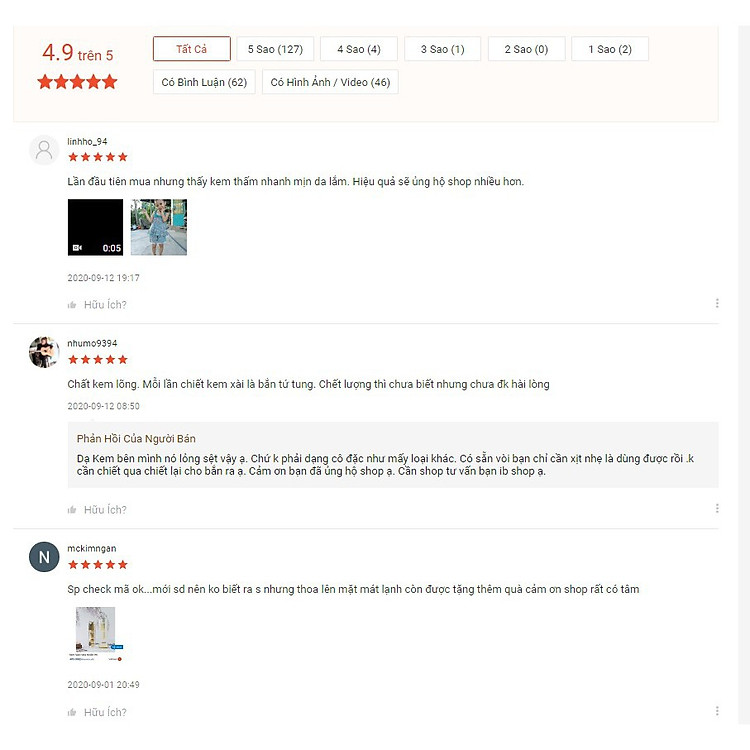Select the Tất Cả filter
750x750 pixels.
191,49
